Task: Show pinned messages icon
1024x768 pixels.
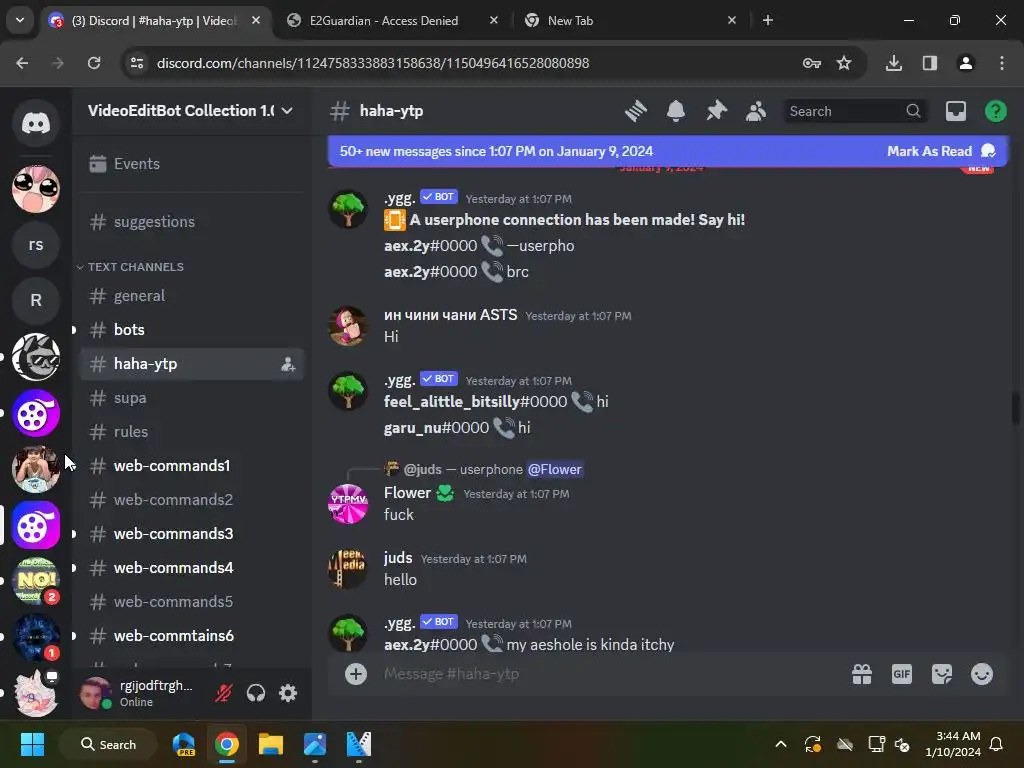Action: [716, 111]
